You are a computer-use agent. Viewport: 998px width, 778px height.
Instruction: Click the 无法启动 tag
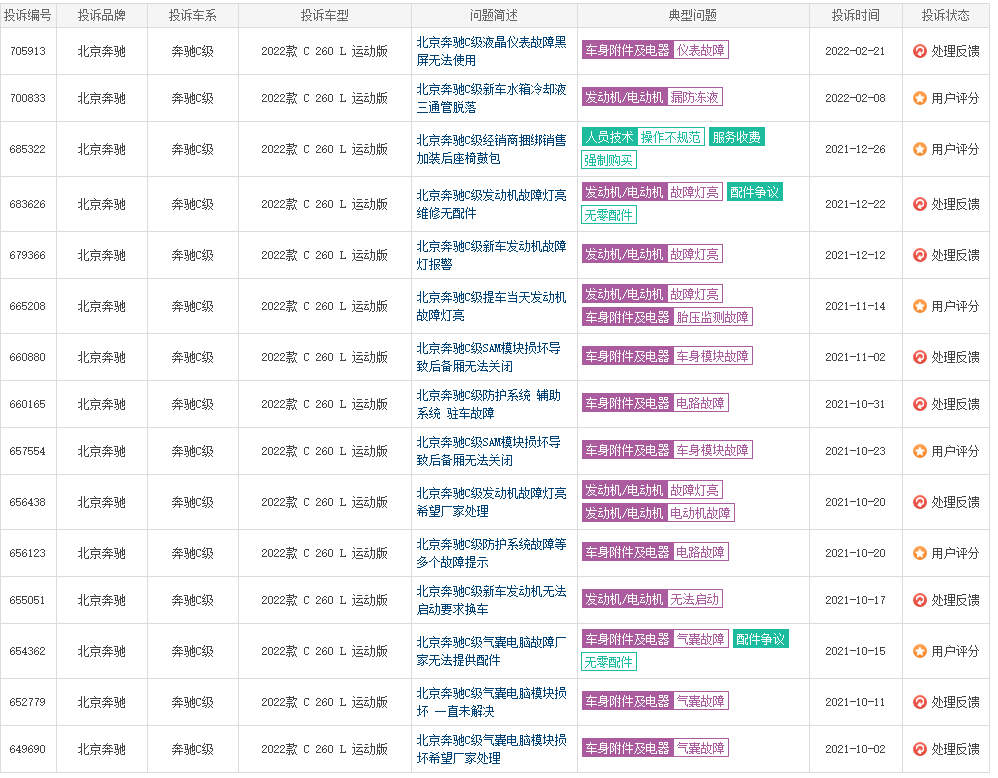694,599
